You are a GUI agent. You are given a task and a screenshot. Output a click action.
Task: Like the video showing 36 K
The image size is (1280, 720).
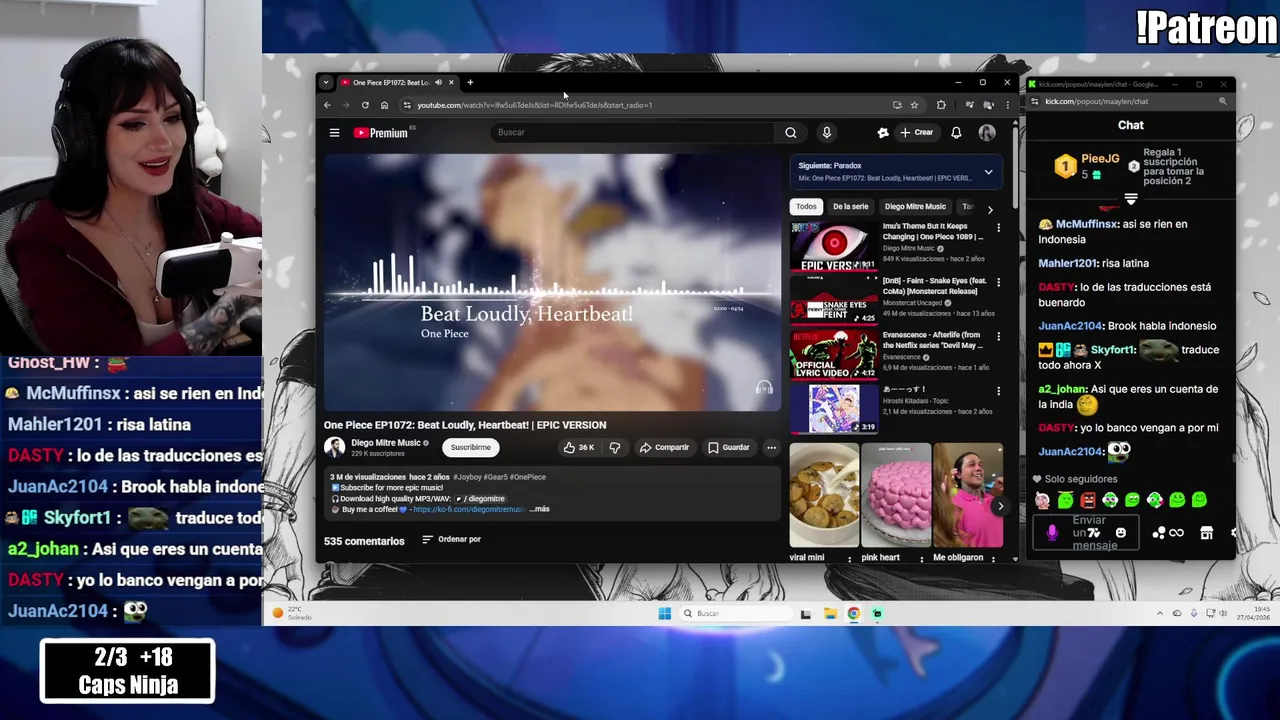[578, 447]
